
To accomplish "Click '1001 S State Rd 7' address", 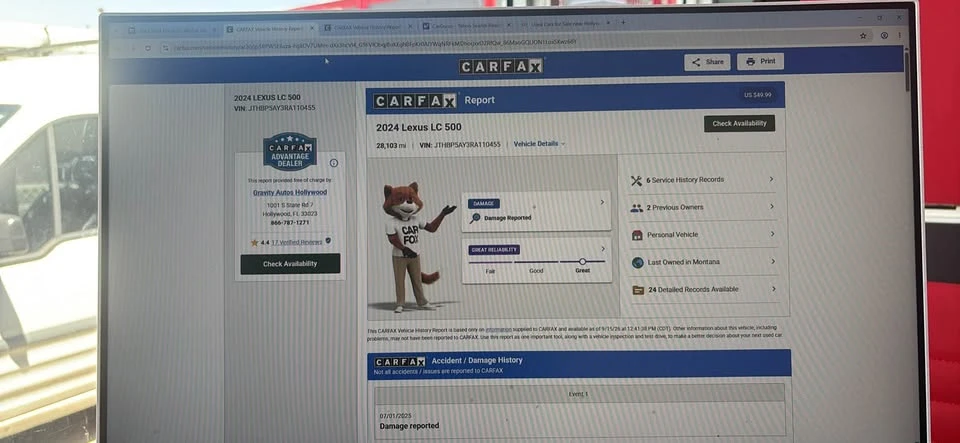I will click(x=290, y=205).
